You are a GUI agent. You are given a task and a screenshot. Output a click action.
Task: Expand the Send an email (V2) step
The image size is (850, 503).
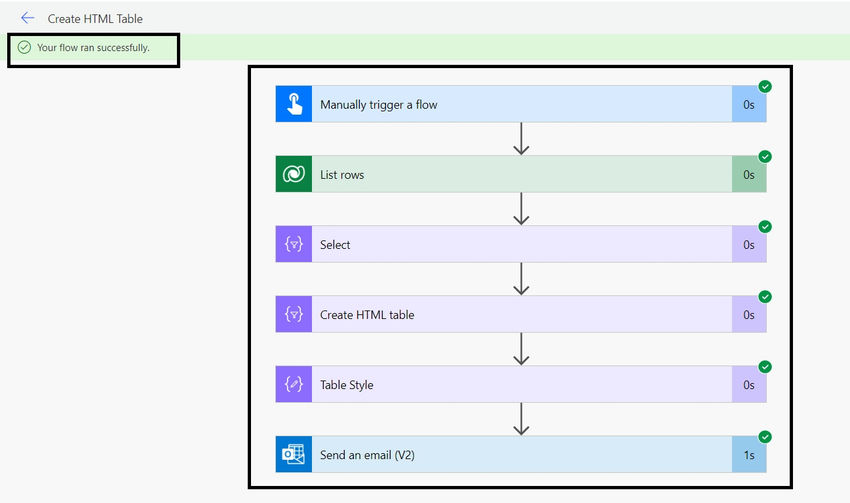521,454
